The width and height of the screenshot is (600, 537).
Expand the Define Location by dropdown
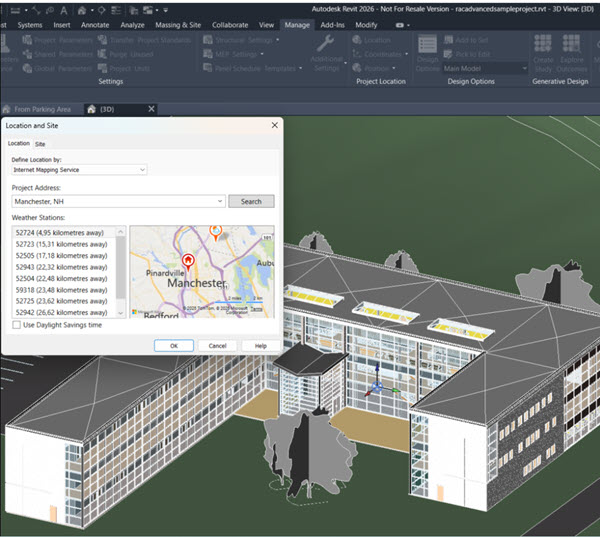[142, 170]
